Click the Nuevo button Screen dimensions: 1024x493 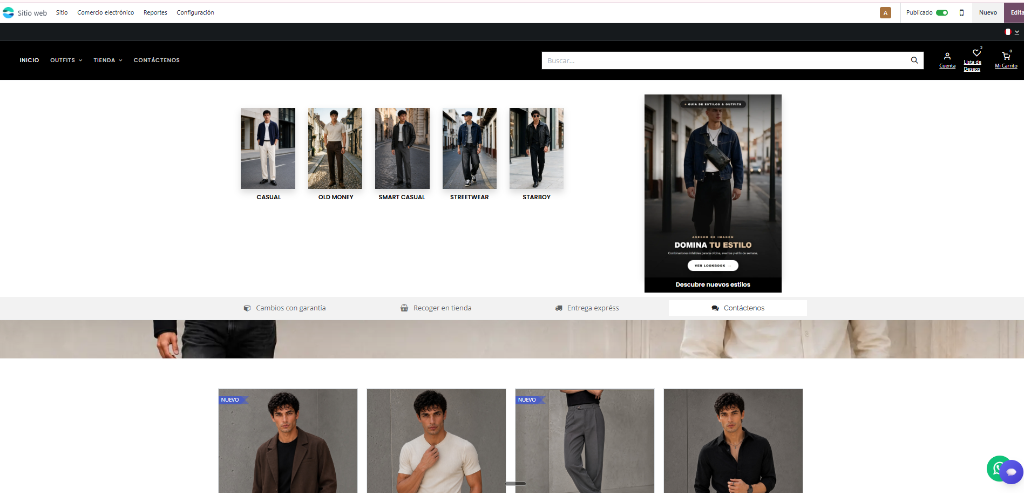988,12
